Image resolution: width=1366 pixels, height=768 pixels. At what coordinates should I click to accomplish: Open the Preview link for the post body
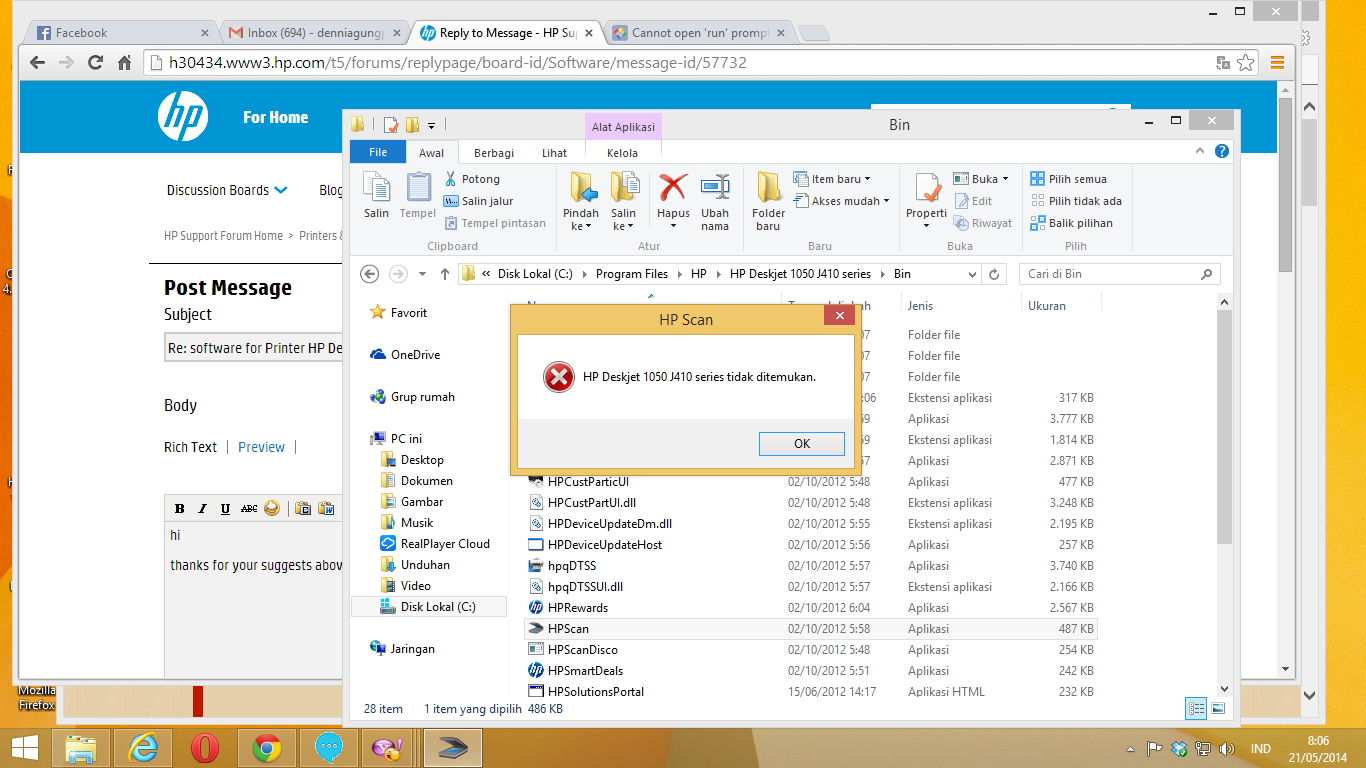261,447
